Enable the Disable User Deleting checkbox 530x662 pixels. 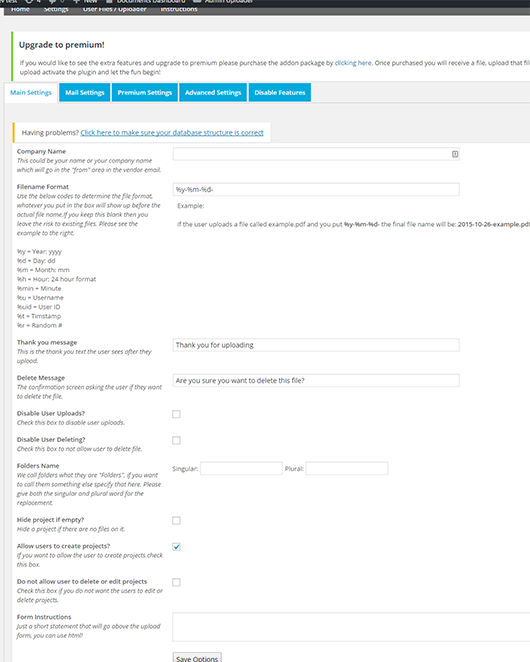pos(176,440)
